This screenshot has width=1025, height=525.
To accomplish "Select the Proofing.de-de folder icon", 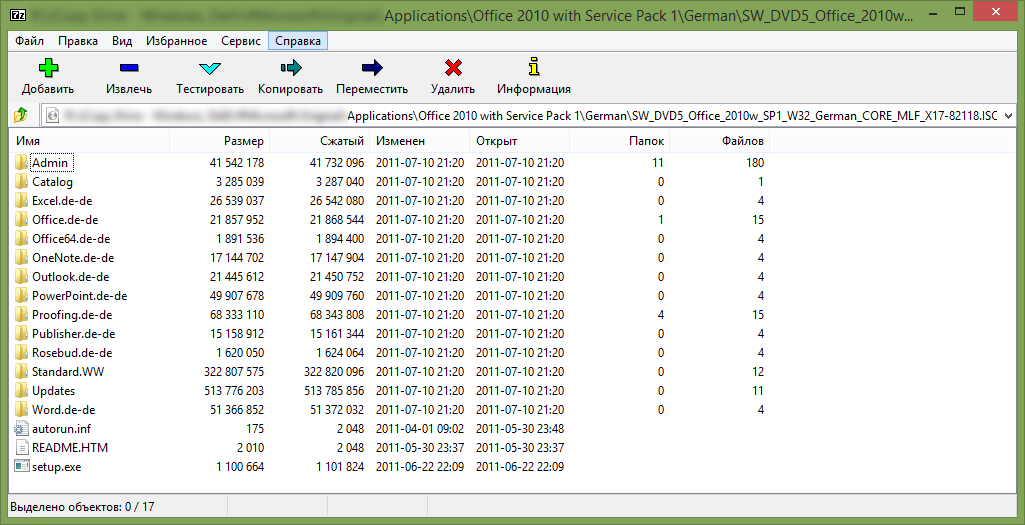I will tap(22, 314).
